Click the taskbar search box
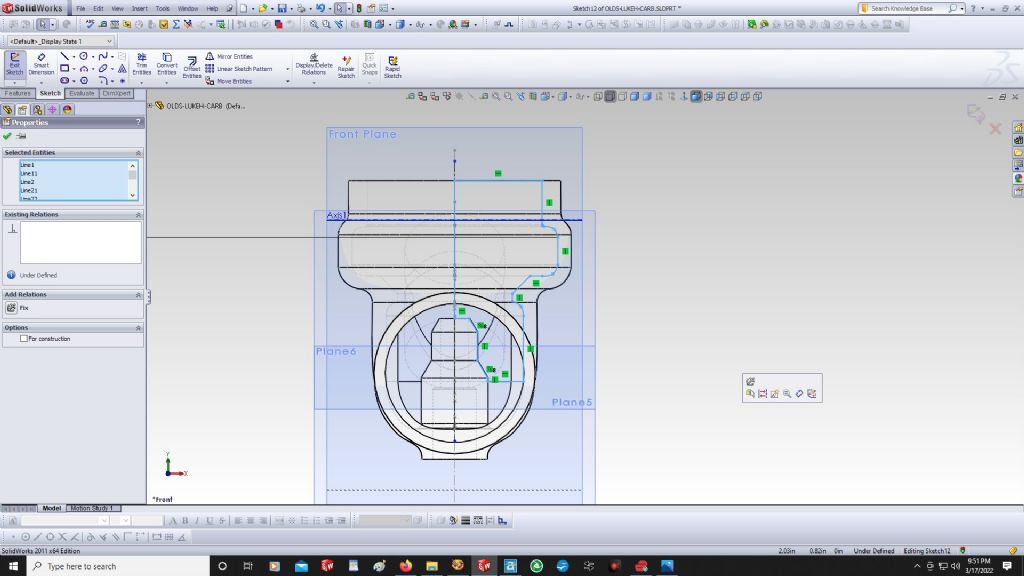Image resolution: width=1024 pixels, height=576 pixels. click(118, 566)
